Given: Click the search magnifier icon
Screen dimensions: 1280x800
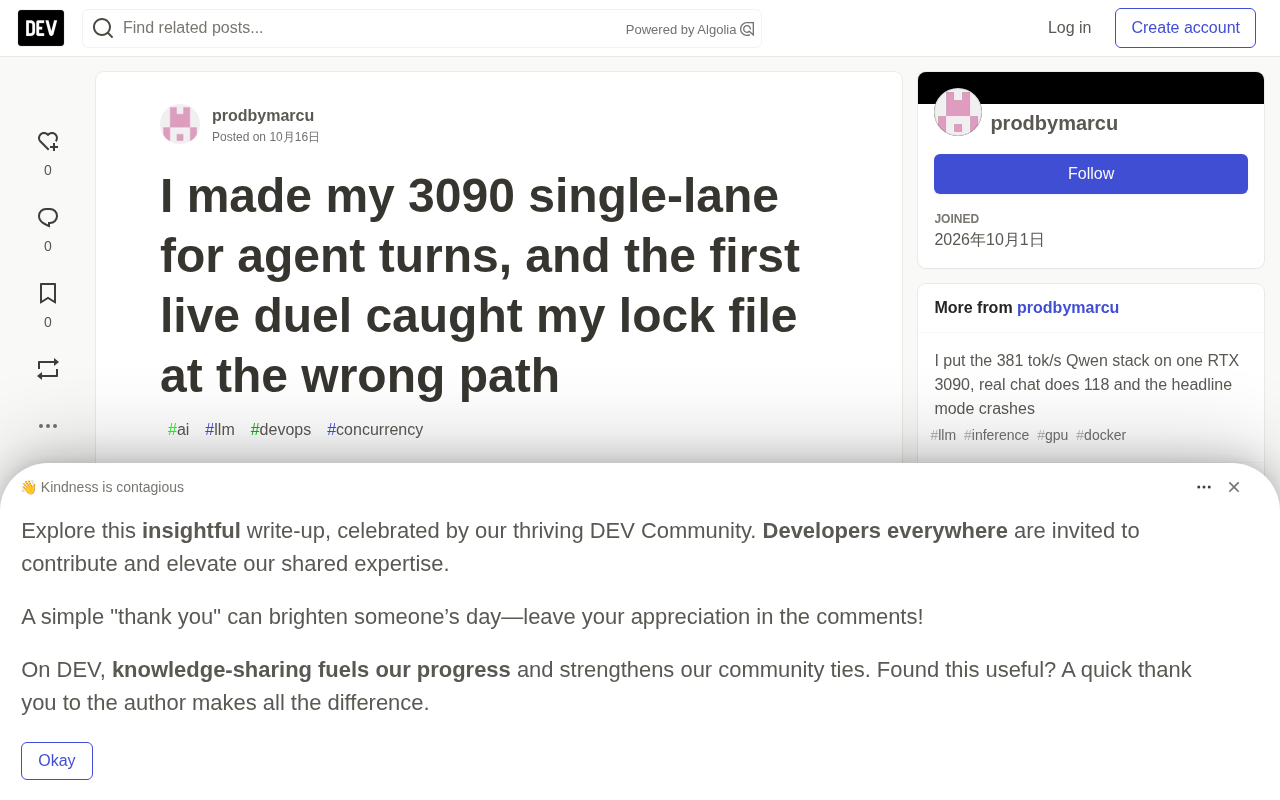Looking at the screenshot, I should click(x=103, y=28).
